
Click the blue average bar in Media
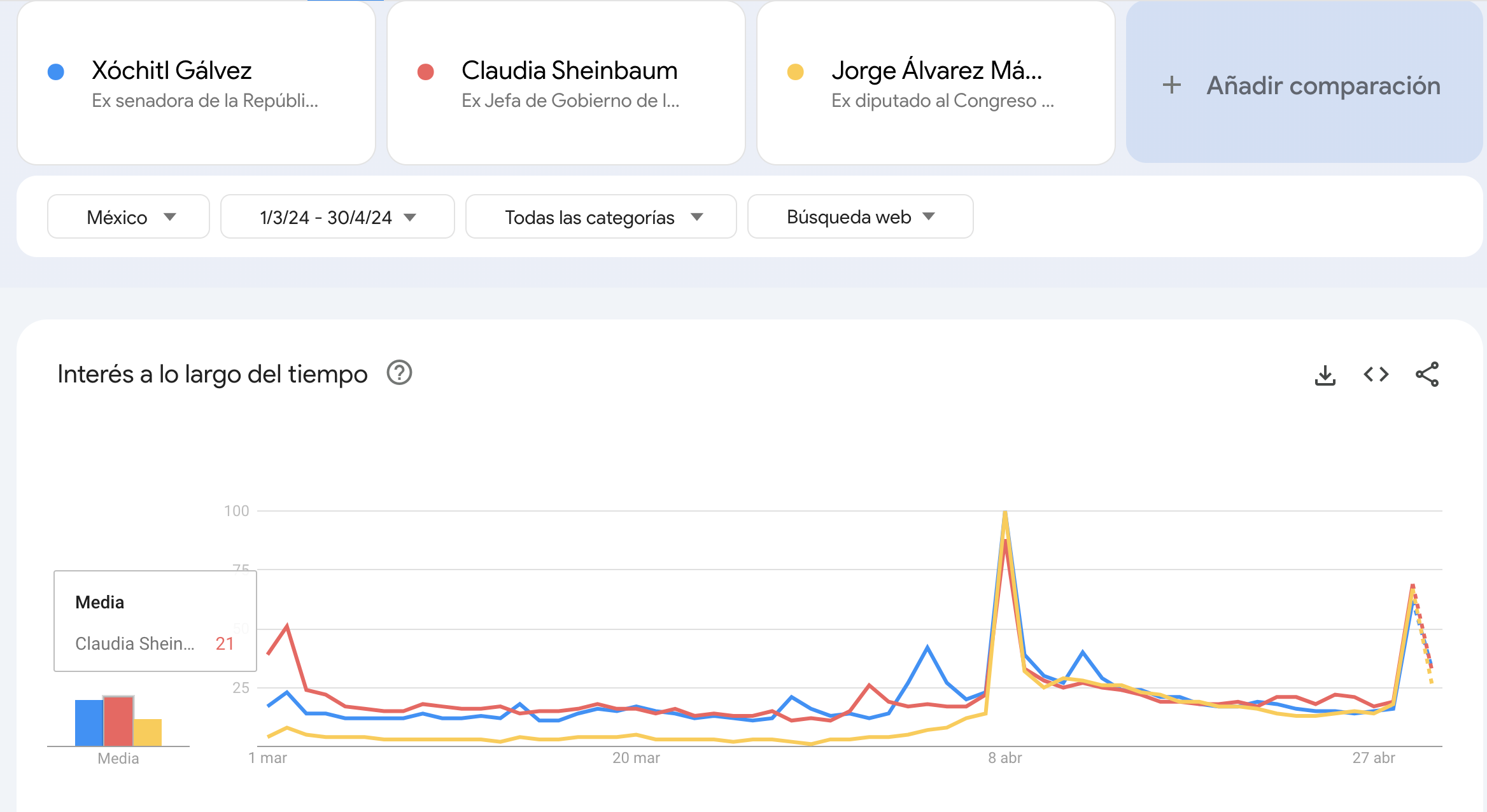click(88, 723)
